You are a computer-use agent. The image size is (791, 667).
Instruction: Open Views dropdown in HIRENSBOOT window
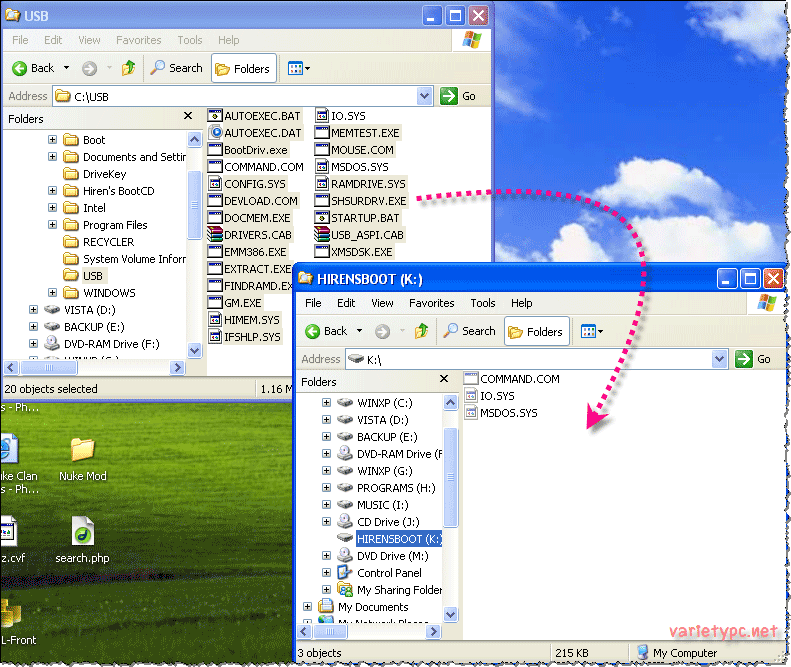coord(592,331)
